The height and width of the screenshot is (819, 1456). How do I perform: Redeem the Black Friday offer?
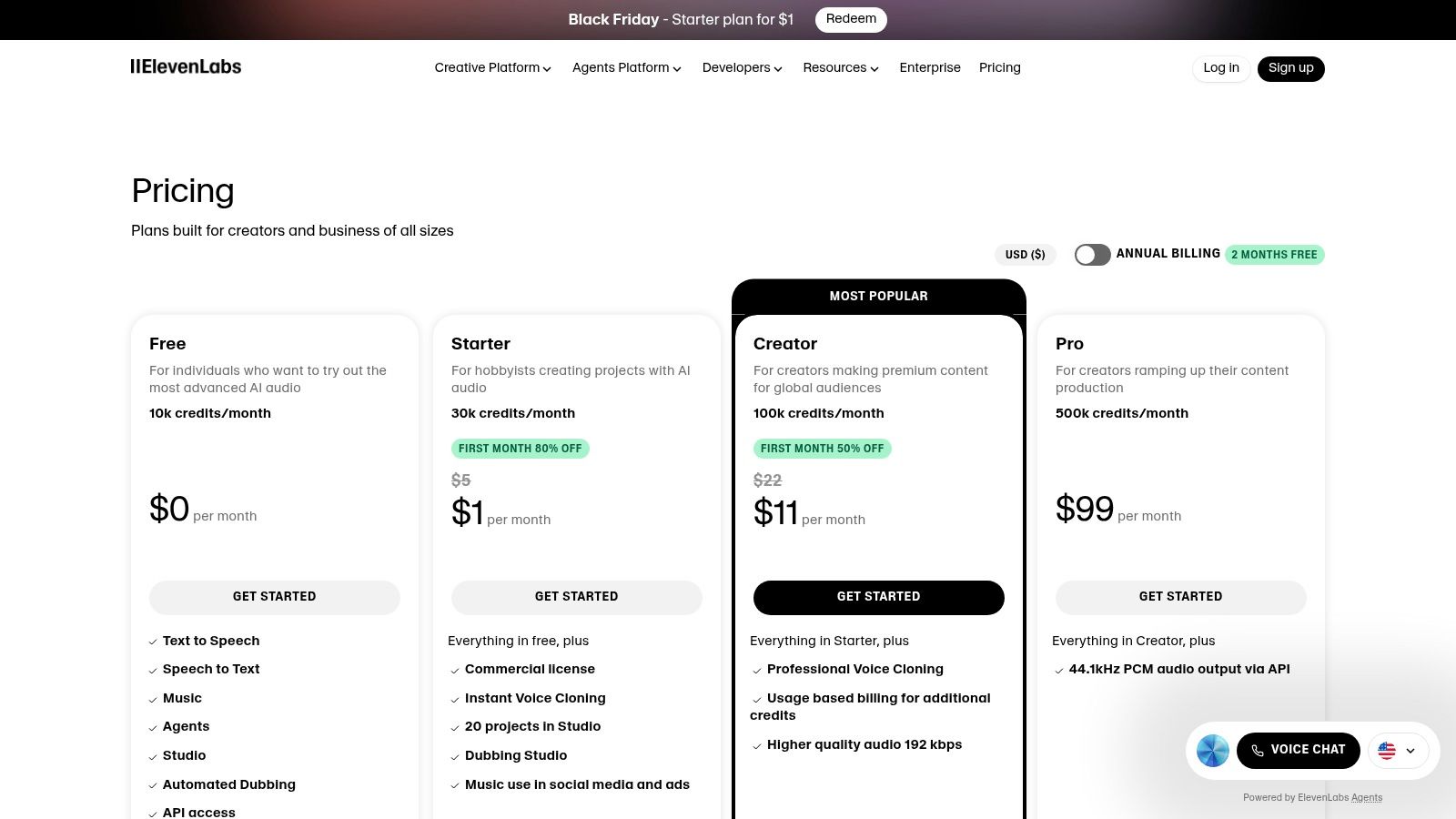pos(851,19)
